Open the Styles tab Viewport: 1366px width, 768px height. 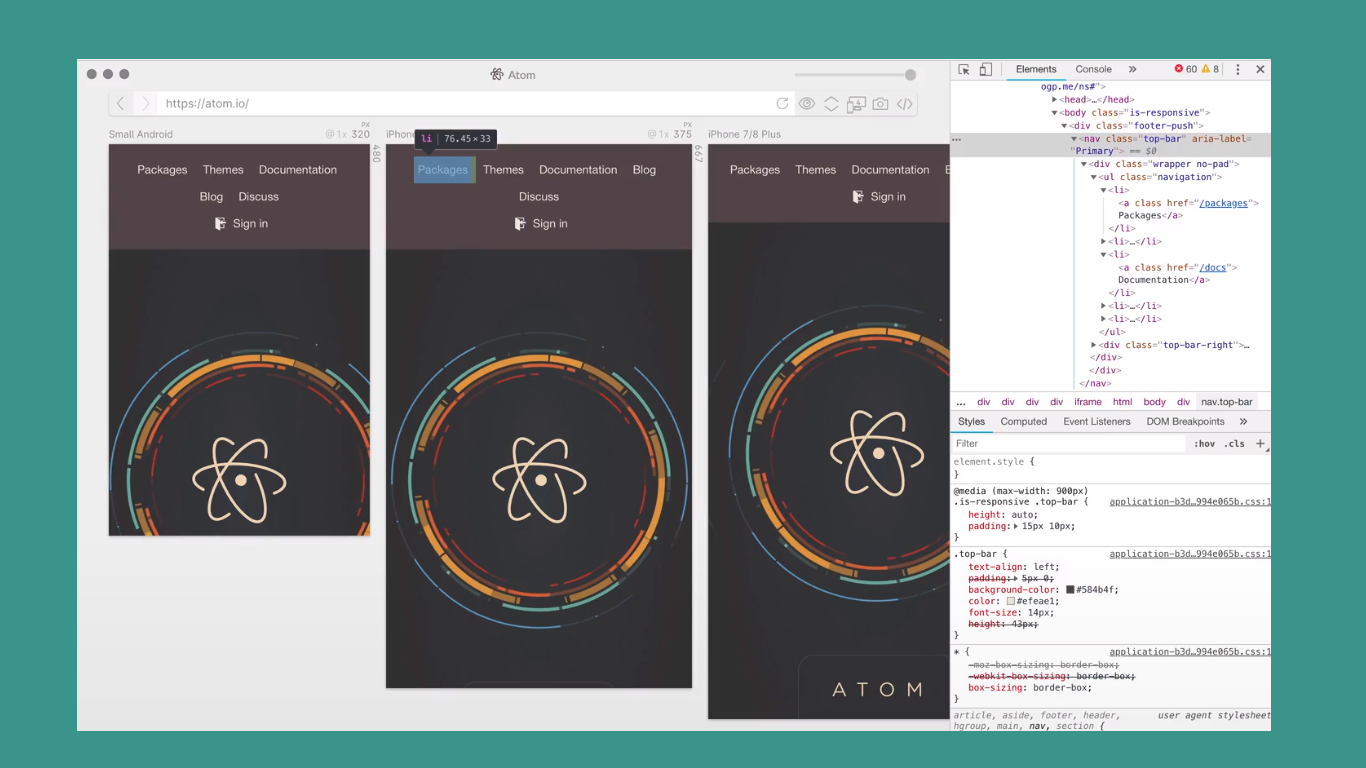coord(971,422)
